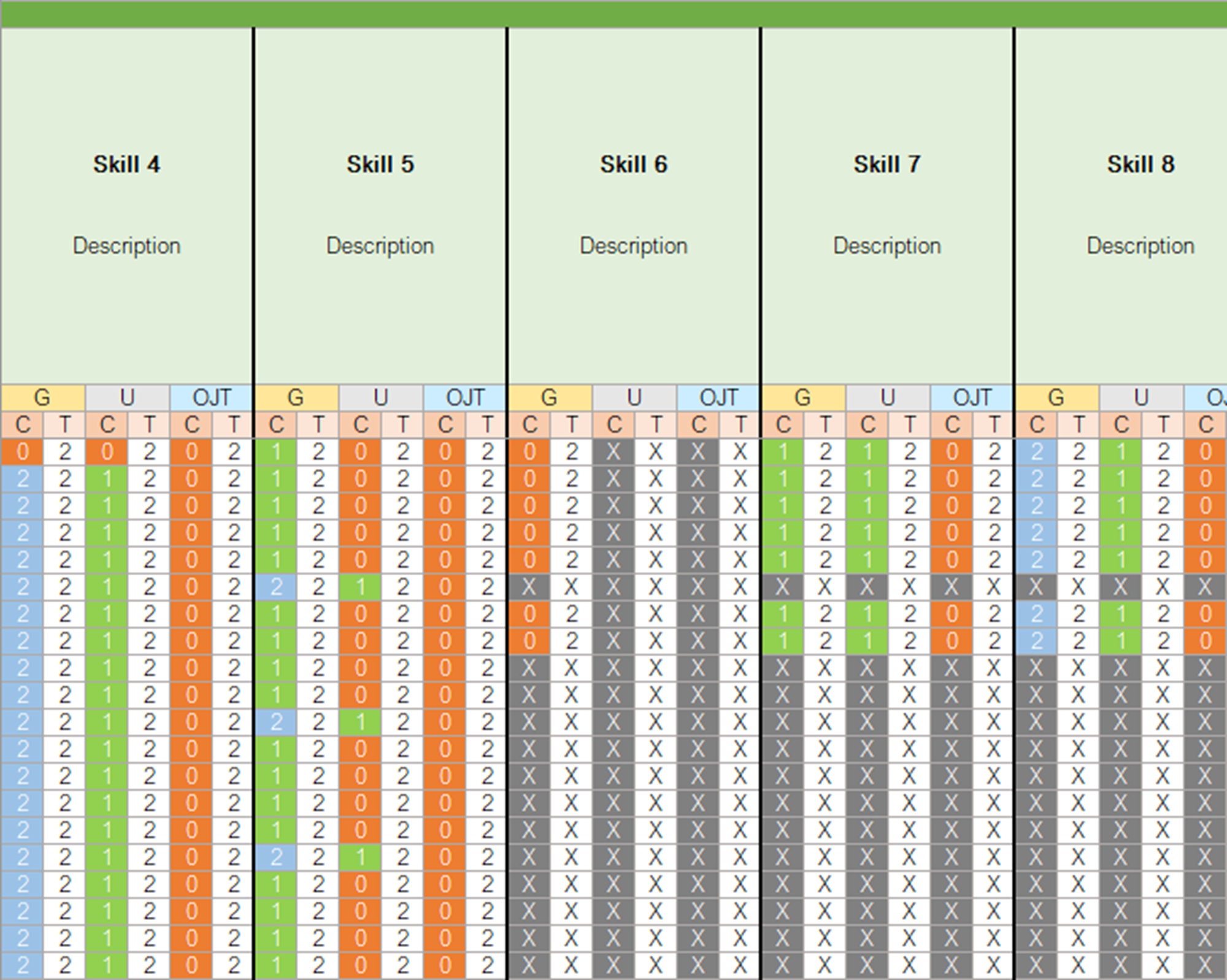Select the Skill 8 header cell
The image size is (1227, 980).
1141,164
